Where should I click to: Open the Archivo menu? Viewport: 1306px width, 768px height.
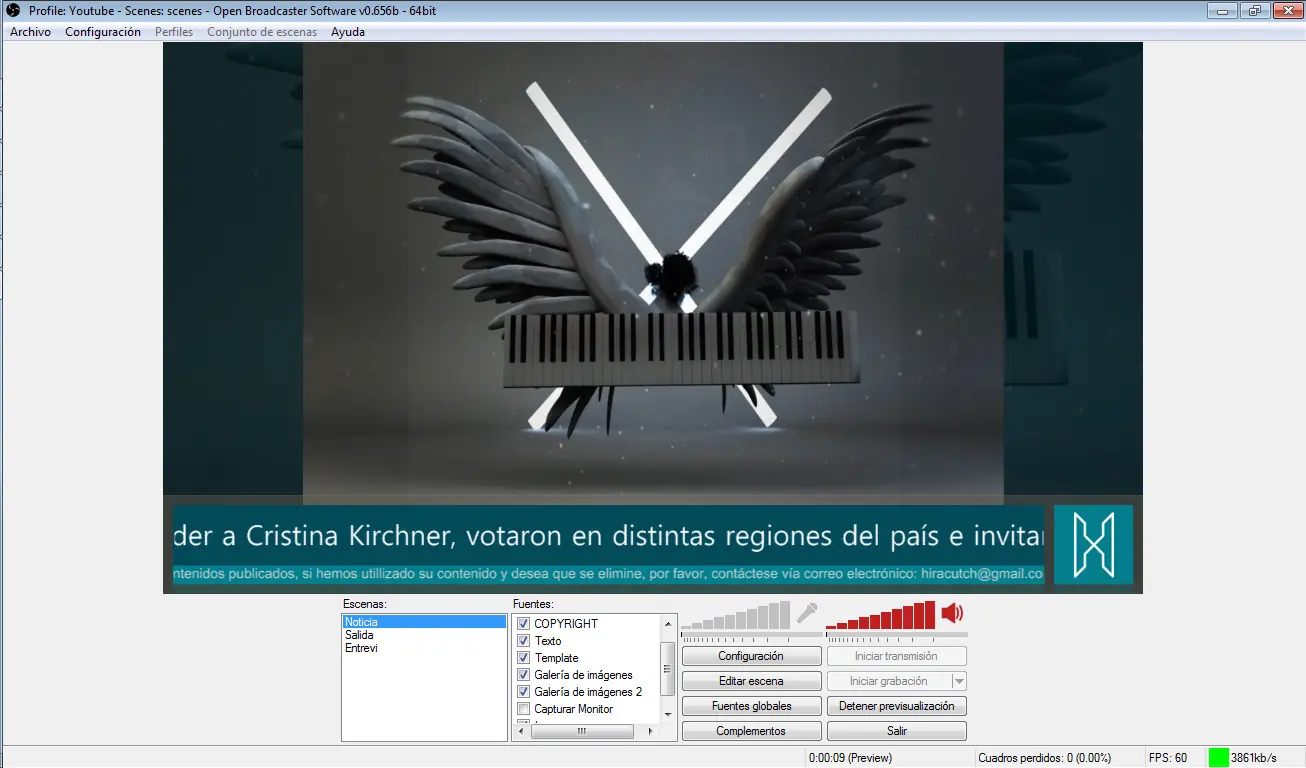point(30,32)
